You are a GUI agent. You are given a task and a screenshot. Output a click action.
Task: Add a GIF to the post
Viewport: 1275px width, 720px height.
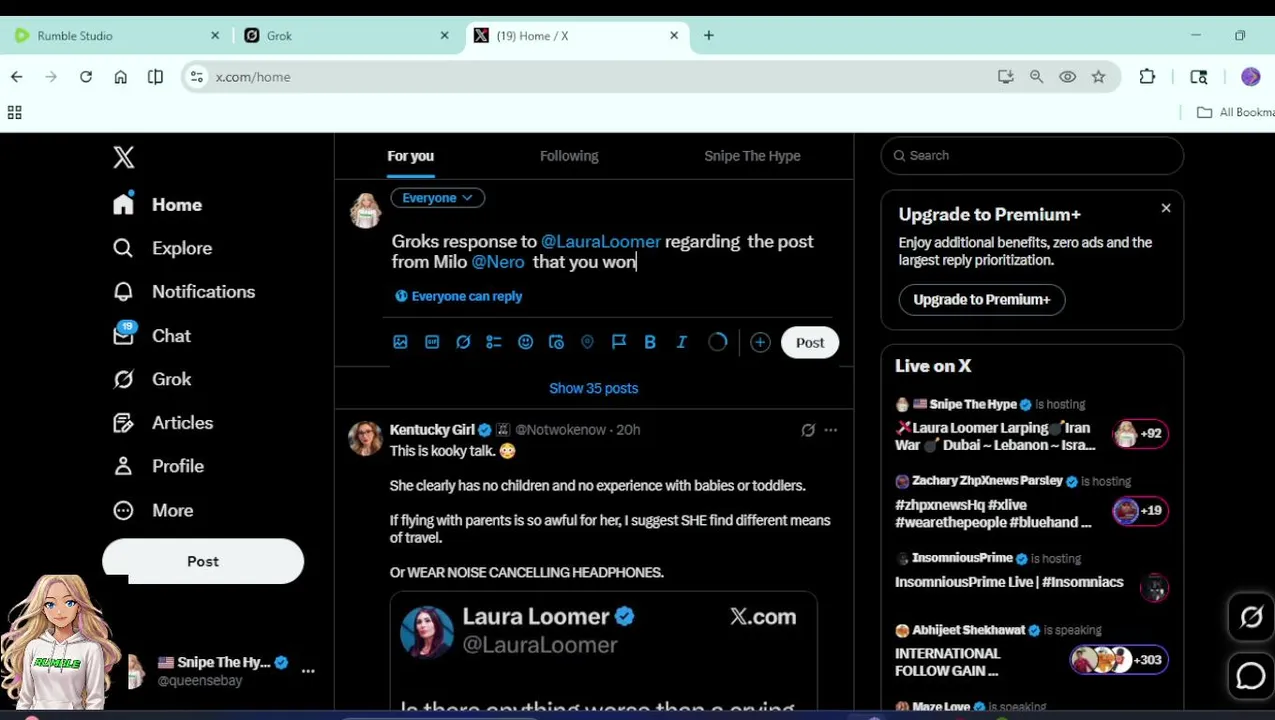click(432, 342)
